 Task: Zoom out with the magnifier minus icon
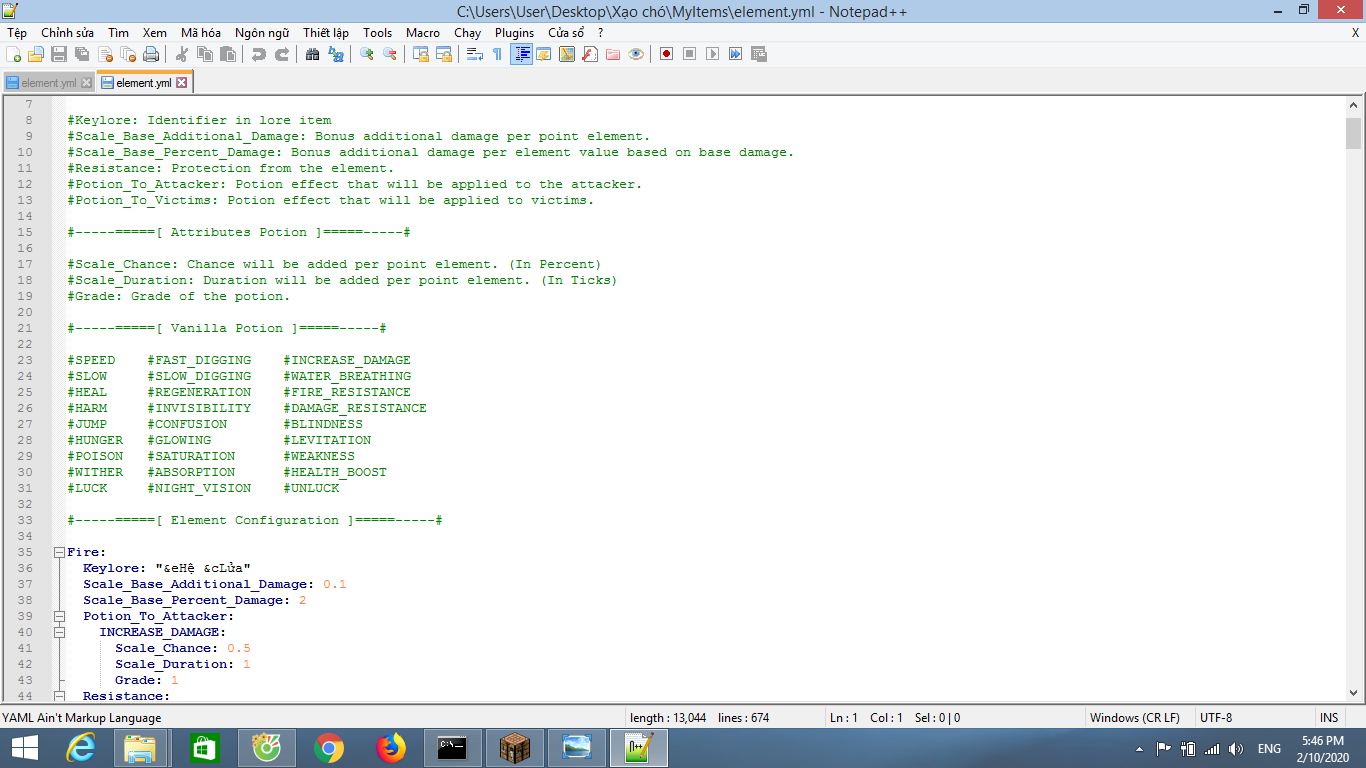pos(390,54)
